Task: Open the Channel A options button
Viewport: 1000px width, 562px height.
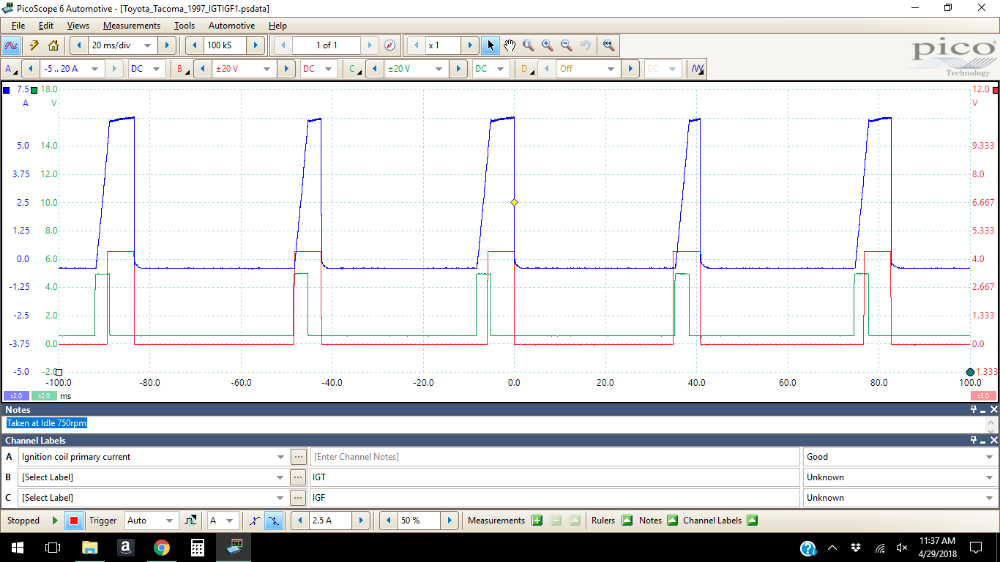Action: [x=10, y=69]
